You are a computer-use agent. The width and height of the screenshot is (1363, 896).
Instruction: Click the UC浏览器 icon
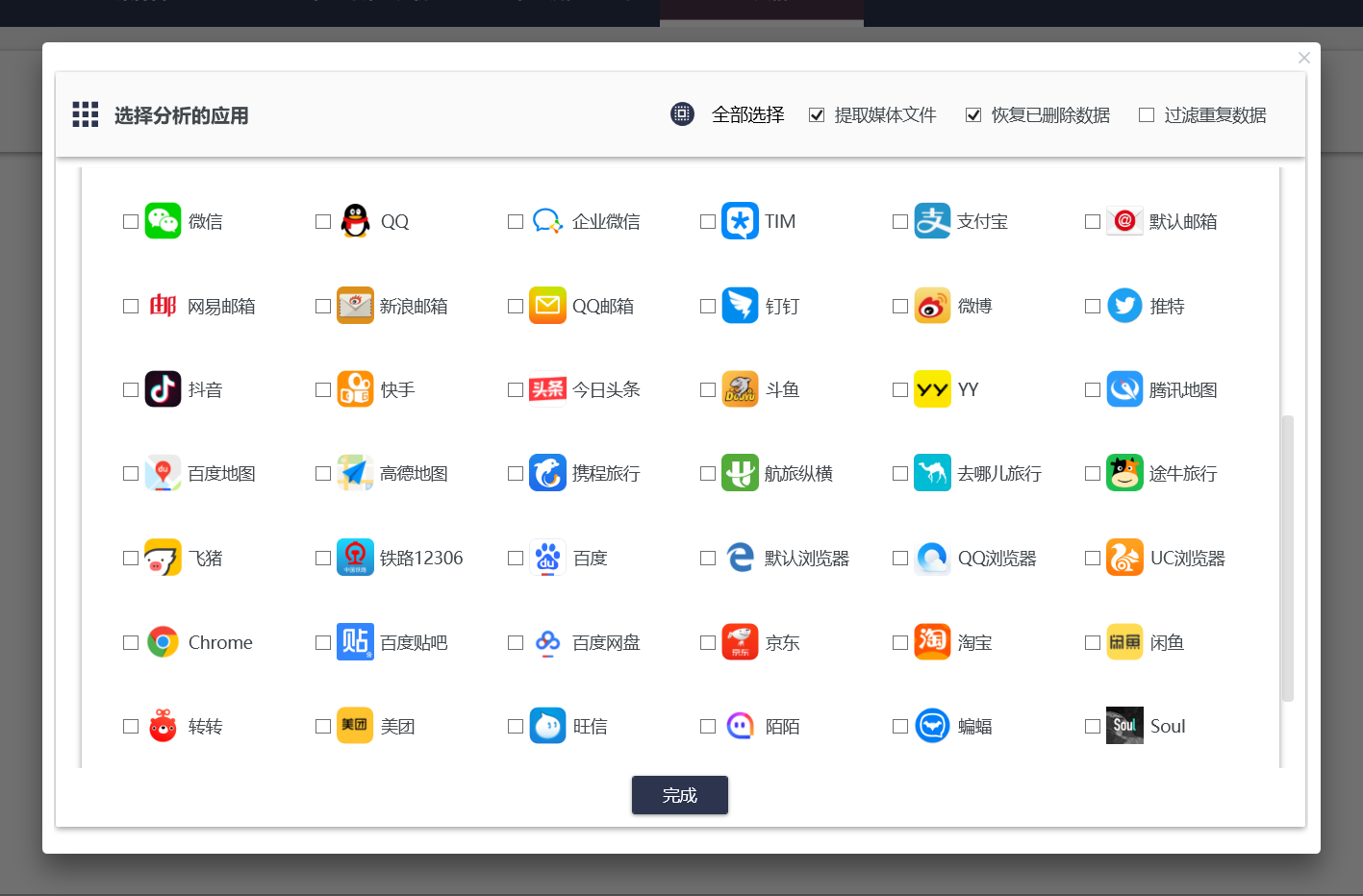click(x=1124, y=558)
